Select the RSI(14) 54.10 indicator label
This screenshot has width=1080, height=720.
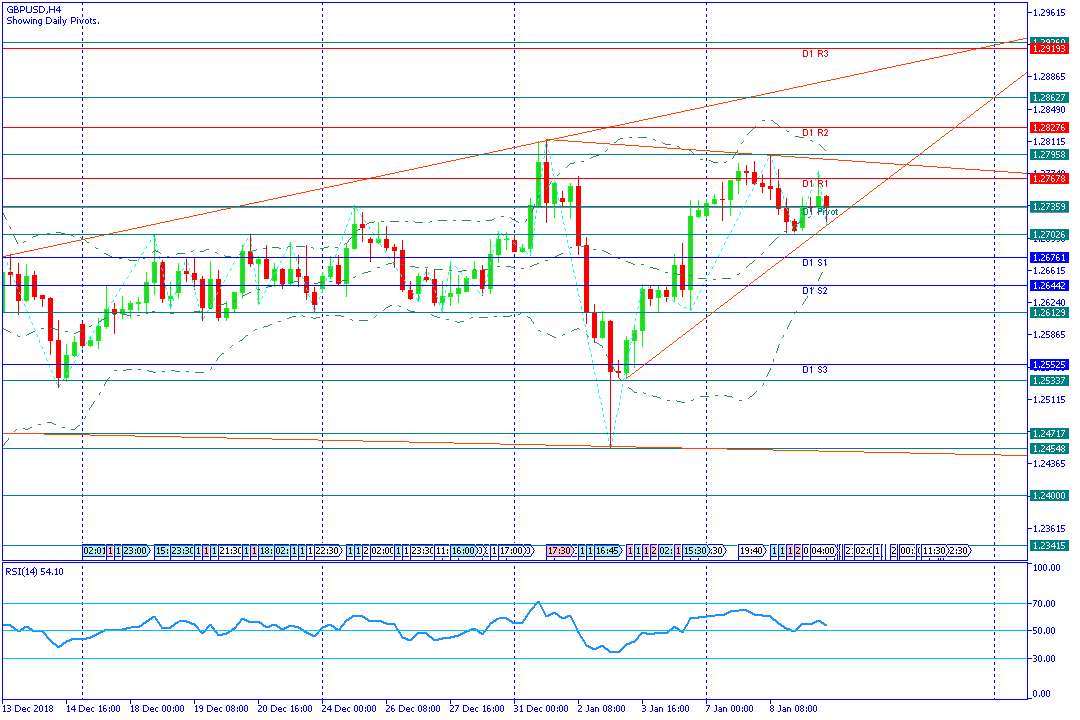36,572
